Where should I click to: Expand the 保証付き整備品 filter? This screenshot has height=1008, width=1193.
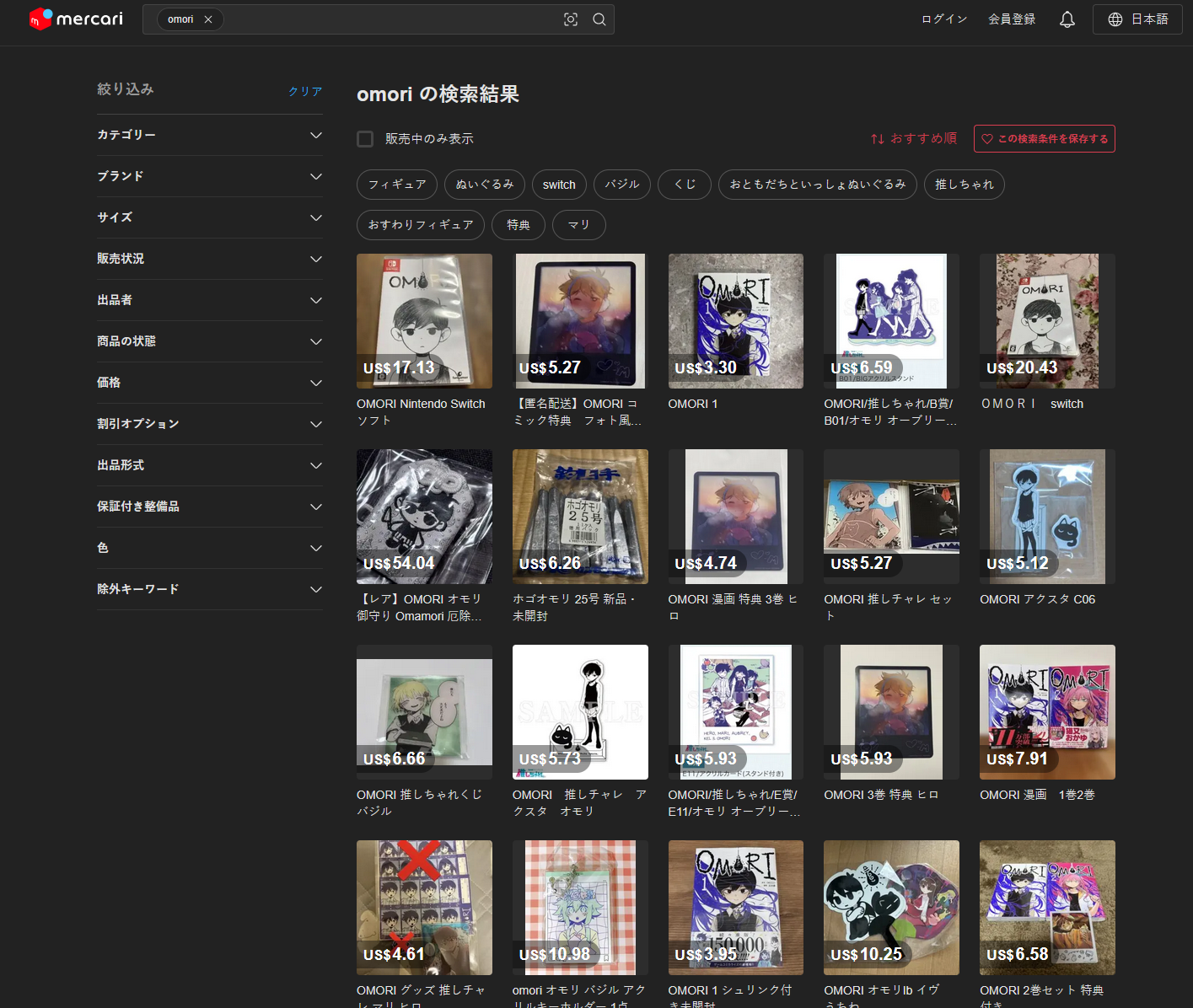210,507
